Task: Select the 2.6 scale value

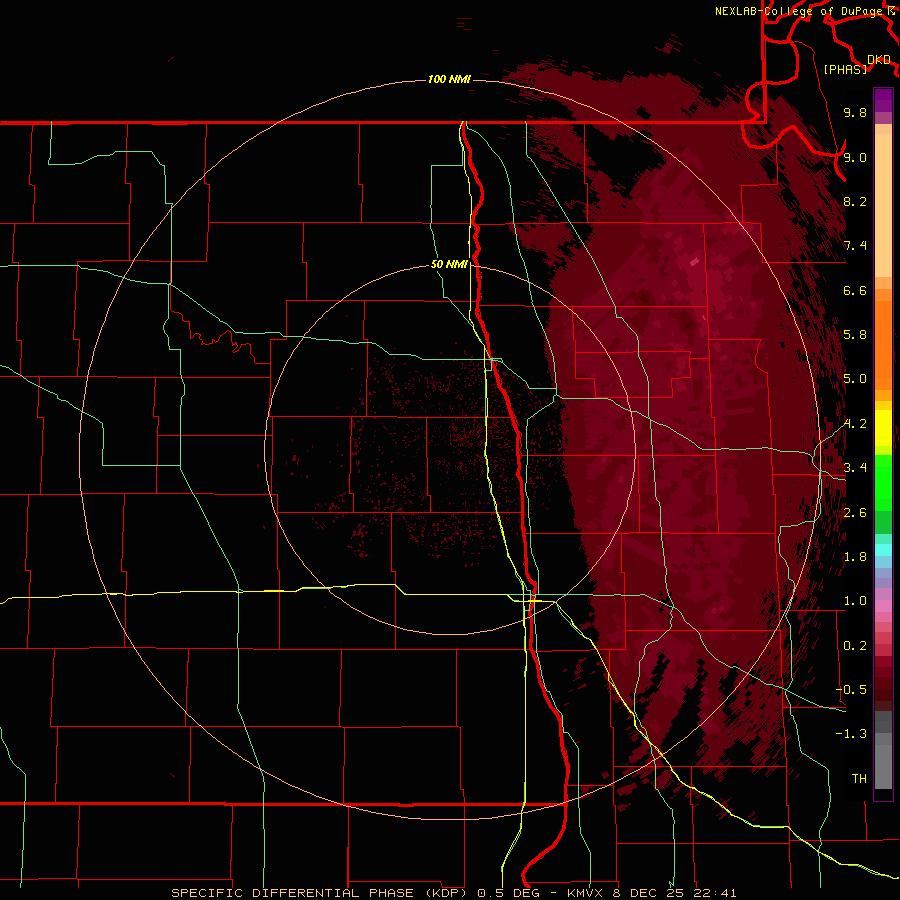Action: click(855, 513)
